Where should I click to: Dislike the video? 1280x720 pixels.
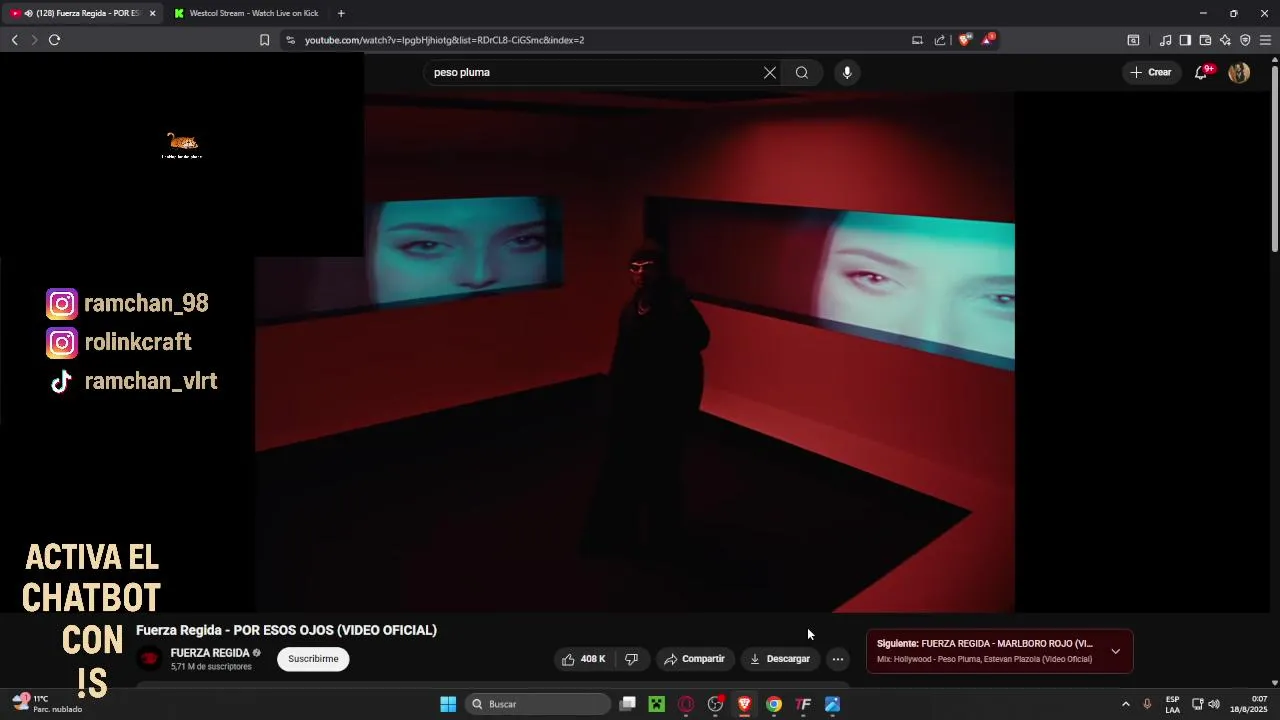[x=631, y=659]
